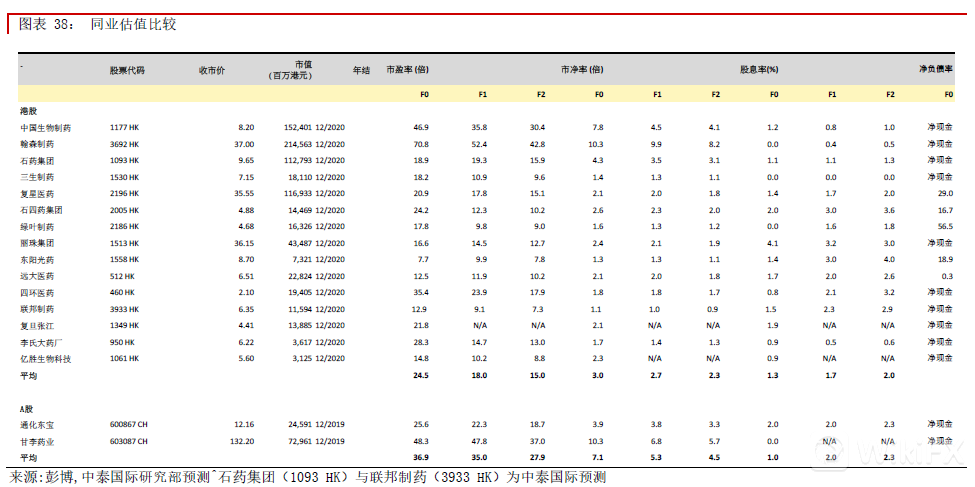Select stock code 1558 HK
Screen dimensions: 975x487
pyautogui.click(x=124, y=259)
